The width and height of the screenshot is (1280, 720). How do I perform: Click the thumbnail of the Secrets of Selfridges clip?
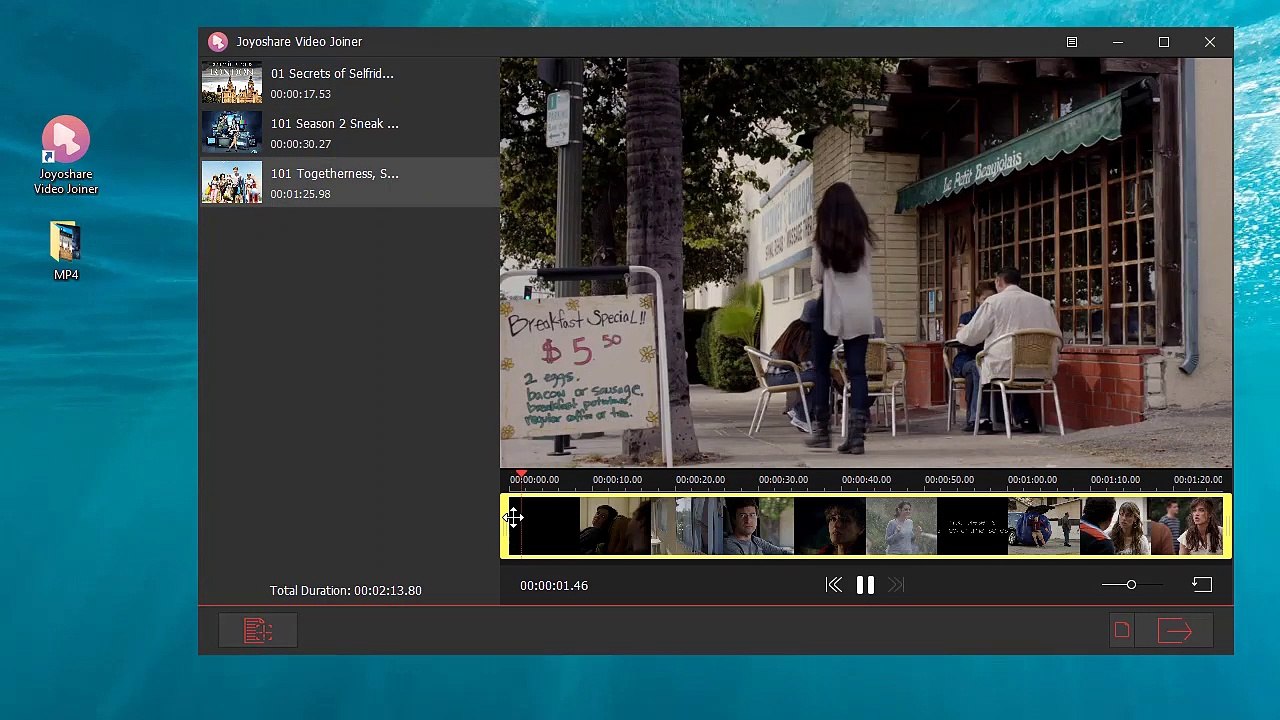[x=232, y=83]
